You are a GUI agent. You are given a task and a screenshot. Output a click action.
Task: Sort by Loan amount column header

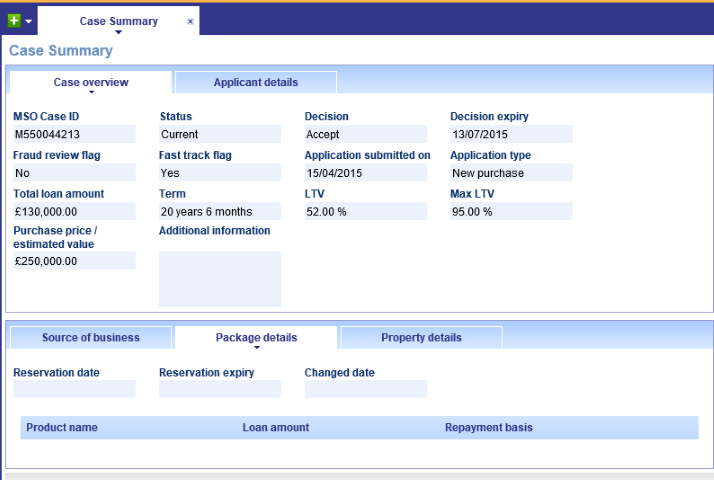point(275,427)
